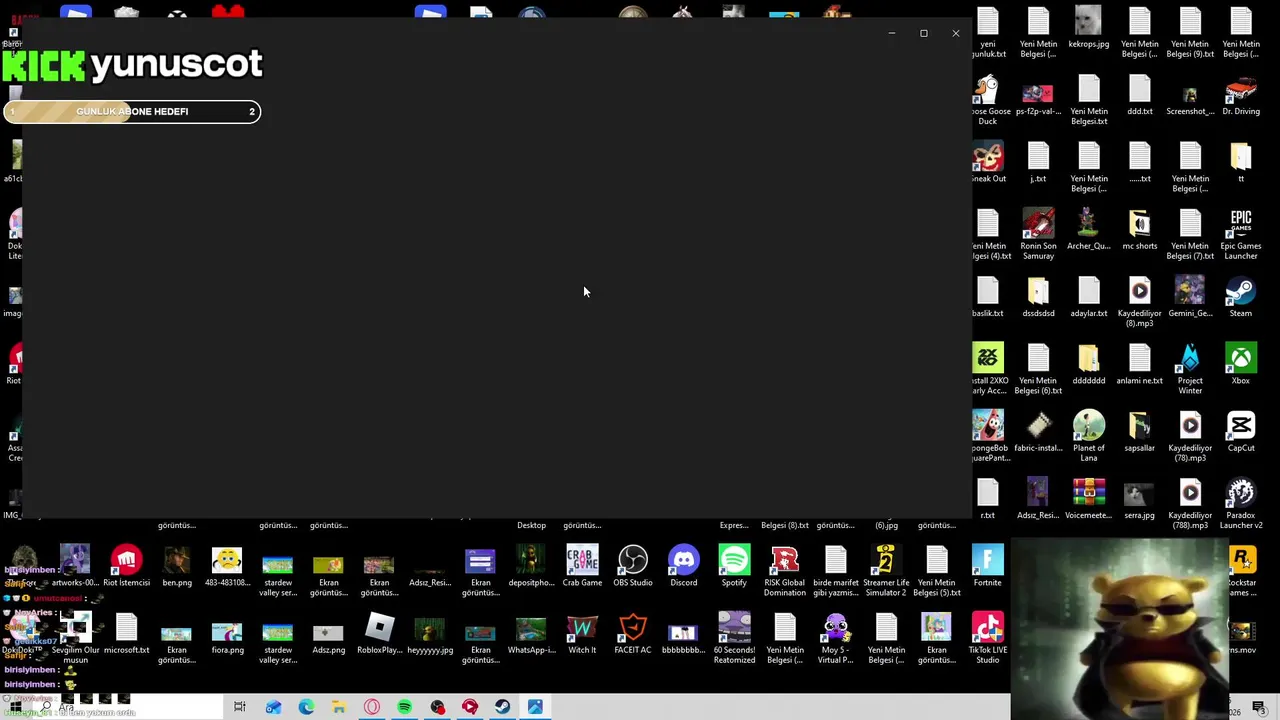The image size is (1280, 720).
Task: Switch to Steam on the taskbar
Action: click(502, 707)
